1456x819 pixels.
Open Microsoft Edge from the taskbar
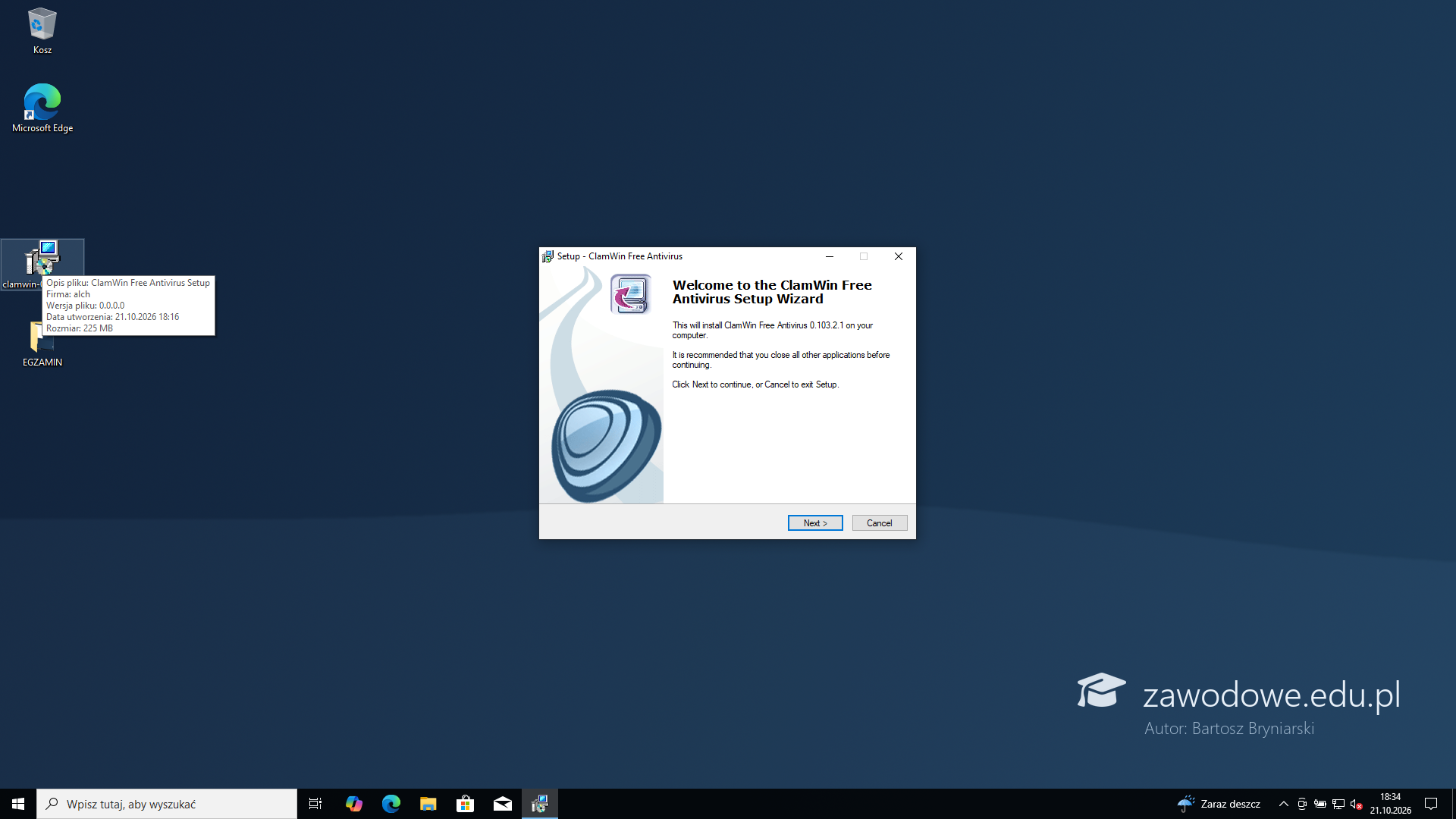[391, 804]
